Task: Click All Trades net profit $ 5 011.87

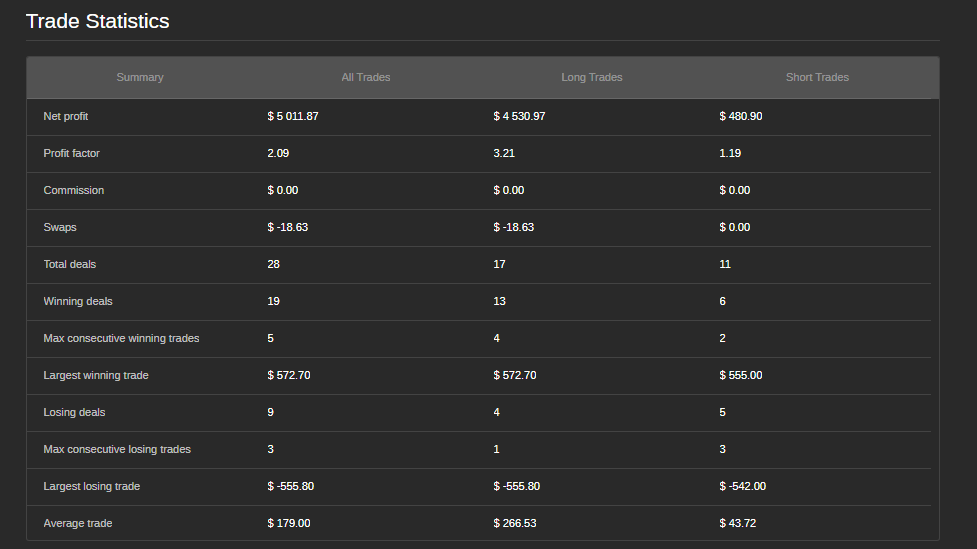Action: click(293, 116)
